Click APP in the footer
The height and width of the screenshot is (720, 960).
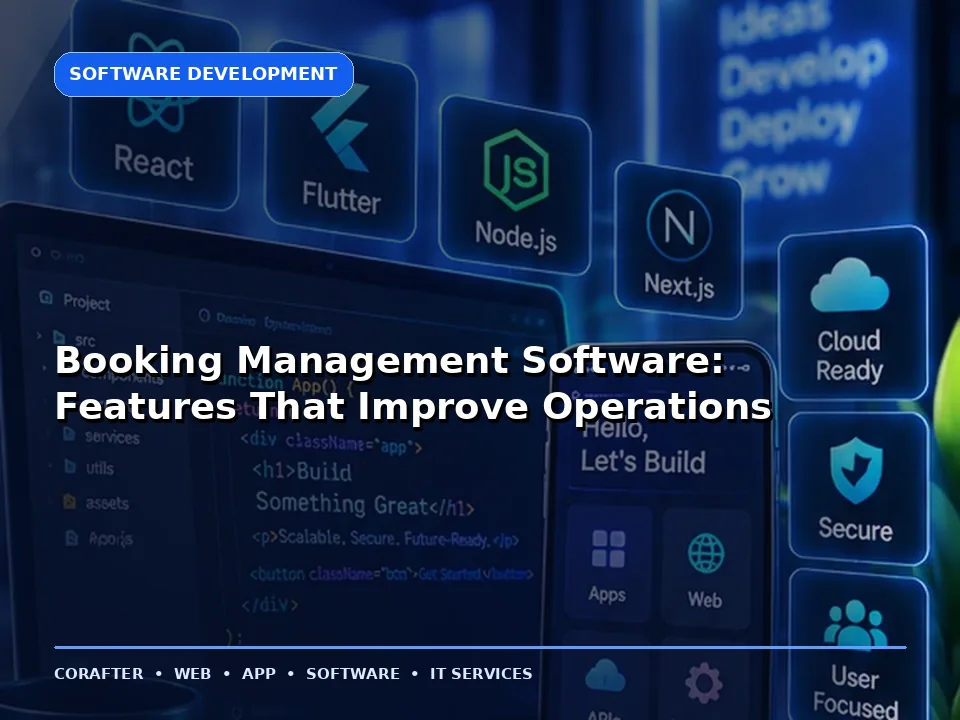pos(258,673)
